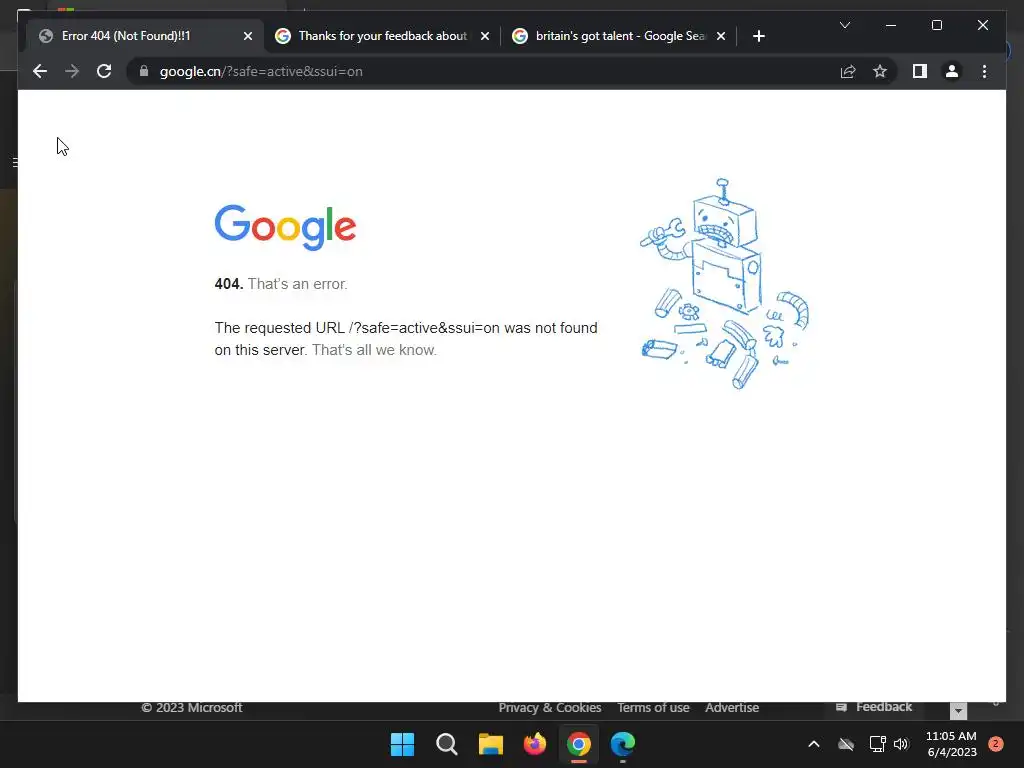Screen dimensions: 1024x768
Task: Close the Error 404 tab
Action: point(248,36)
